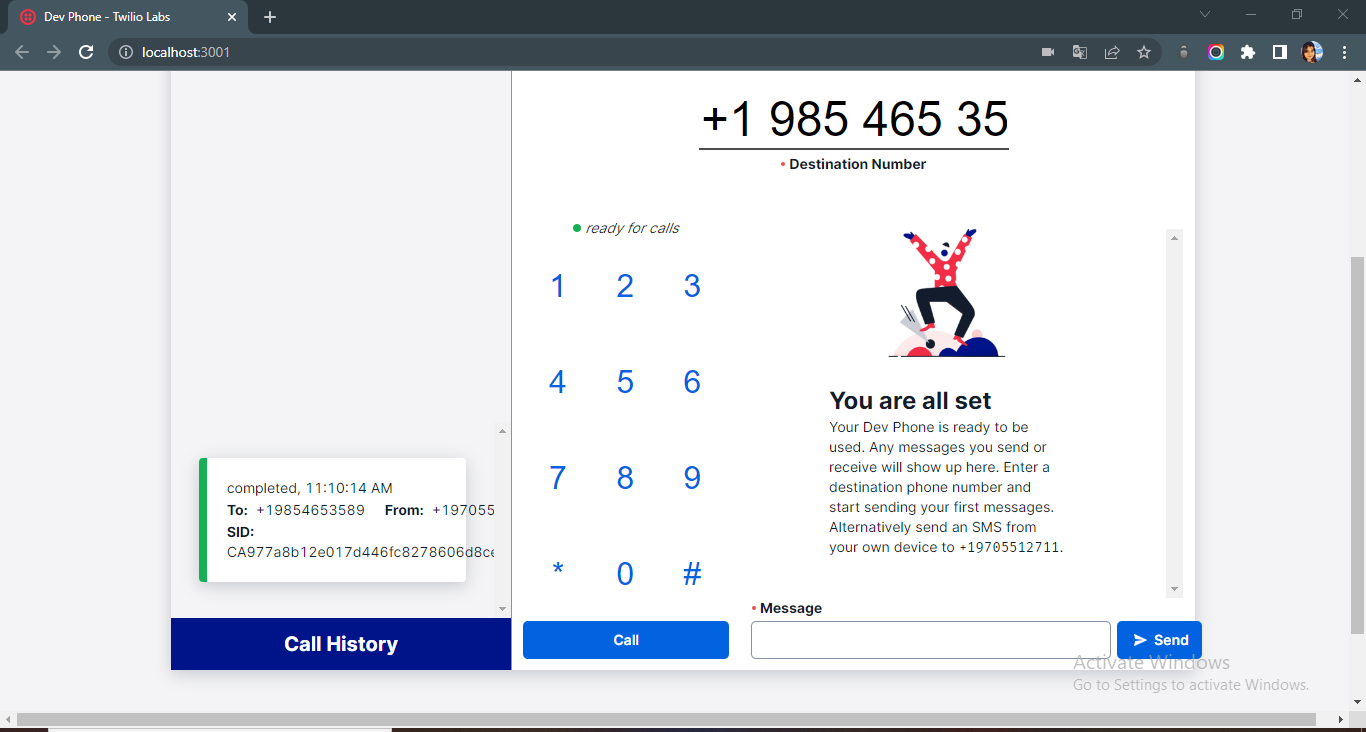Click the 'You are all set' heading

coord(910,400)
